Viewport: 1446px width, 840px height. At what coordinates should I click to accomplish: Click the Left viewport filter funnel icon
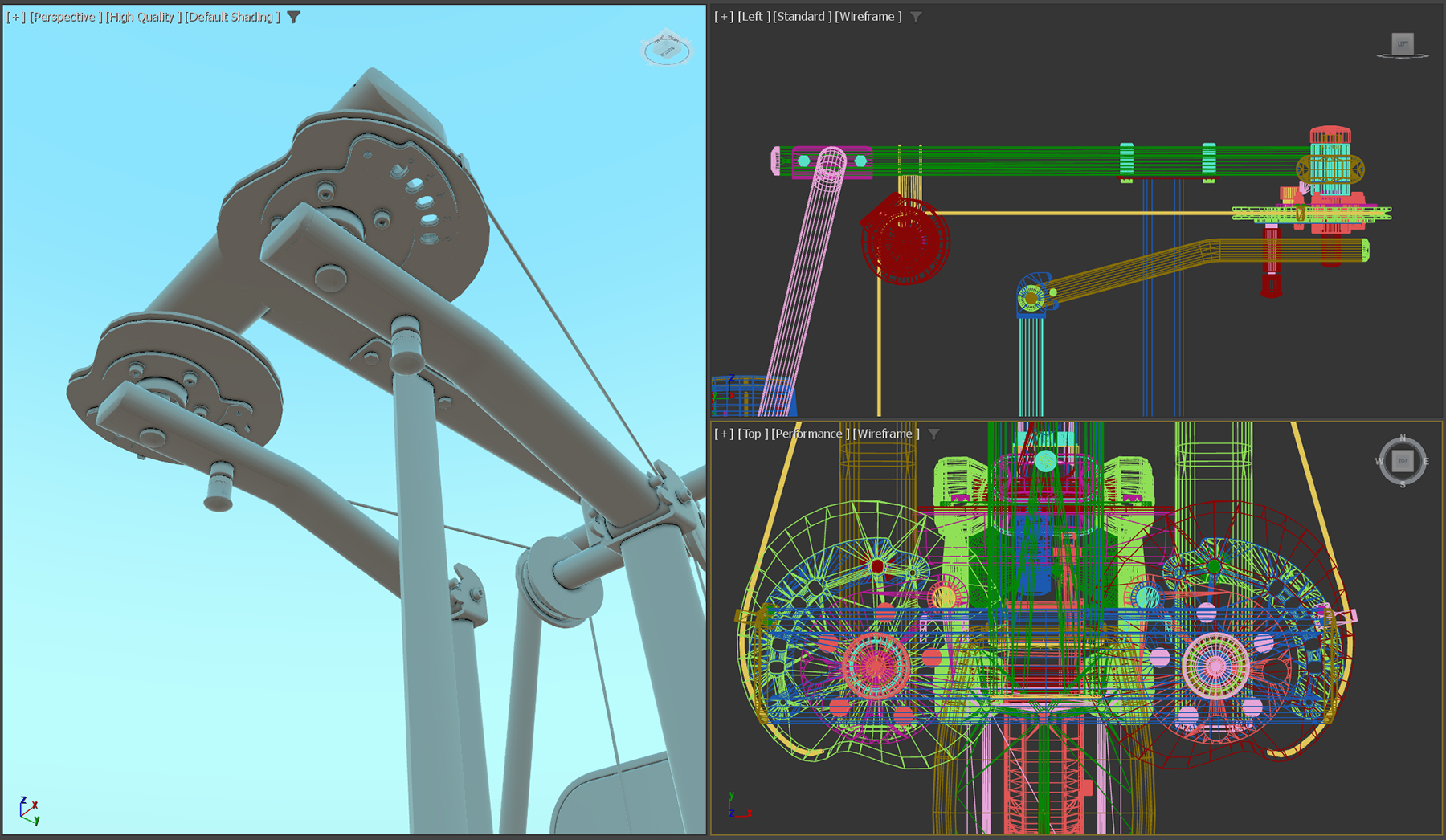pyautogui.click(x=916, y=17)
